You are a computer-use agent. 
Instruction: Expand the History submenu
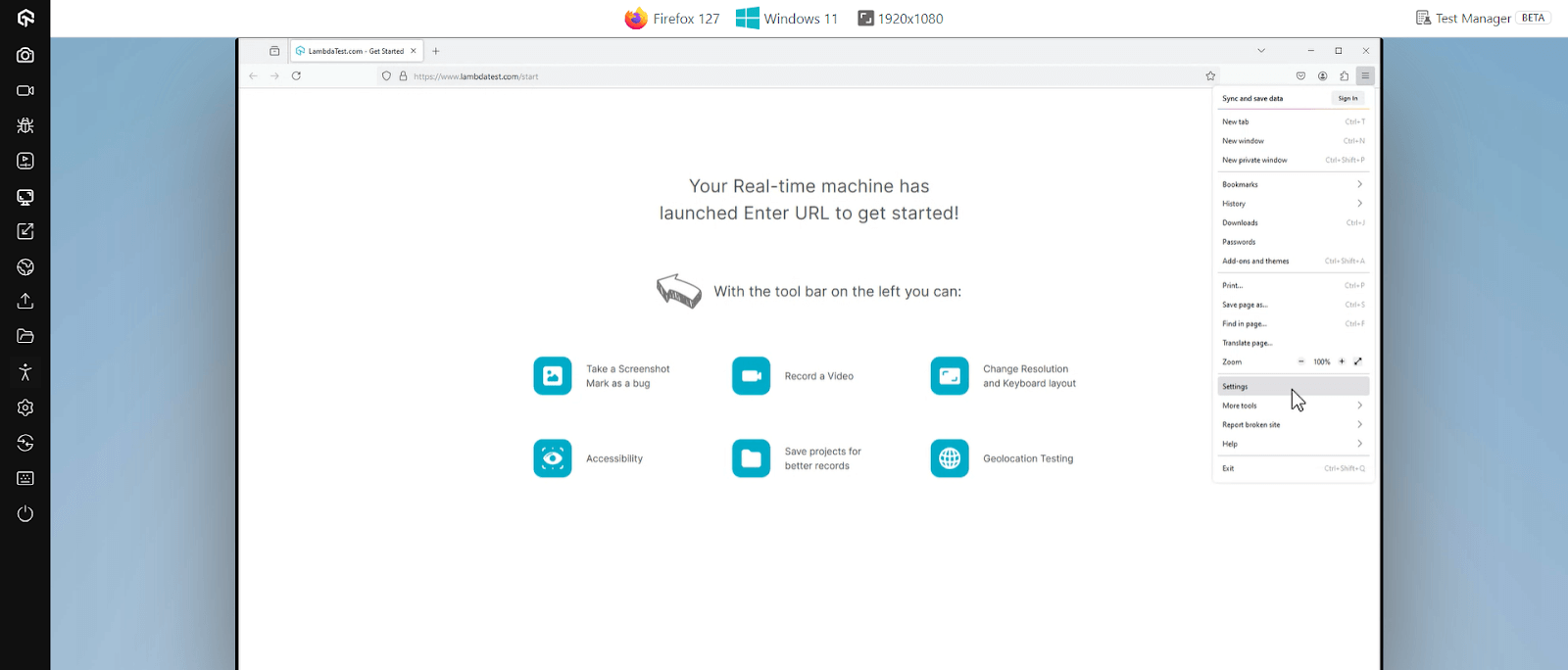coord(1293,204)
